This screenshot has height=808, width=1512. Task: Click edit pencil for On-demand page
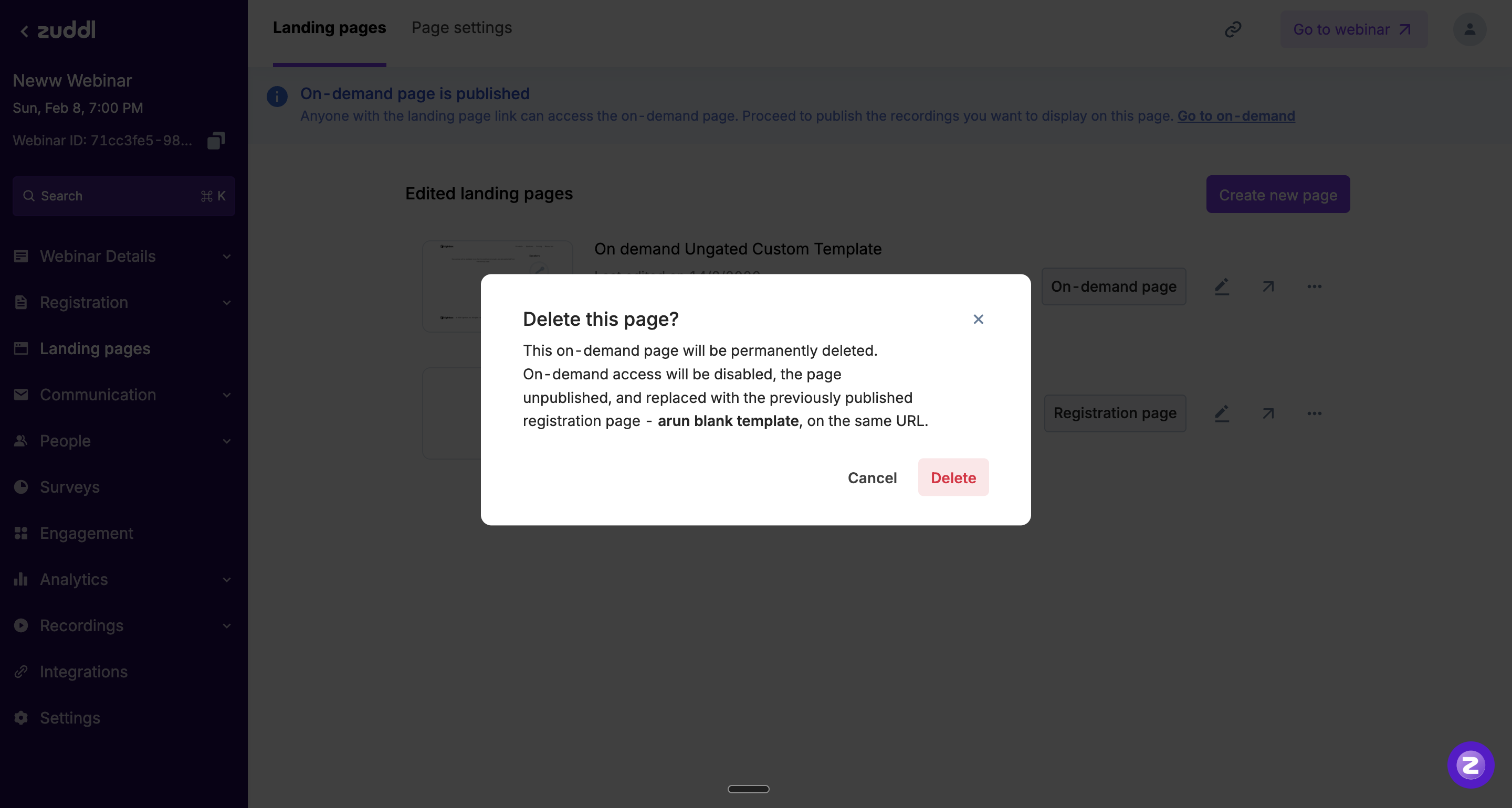[x=1222, y=286]
